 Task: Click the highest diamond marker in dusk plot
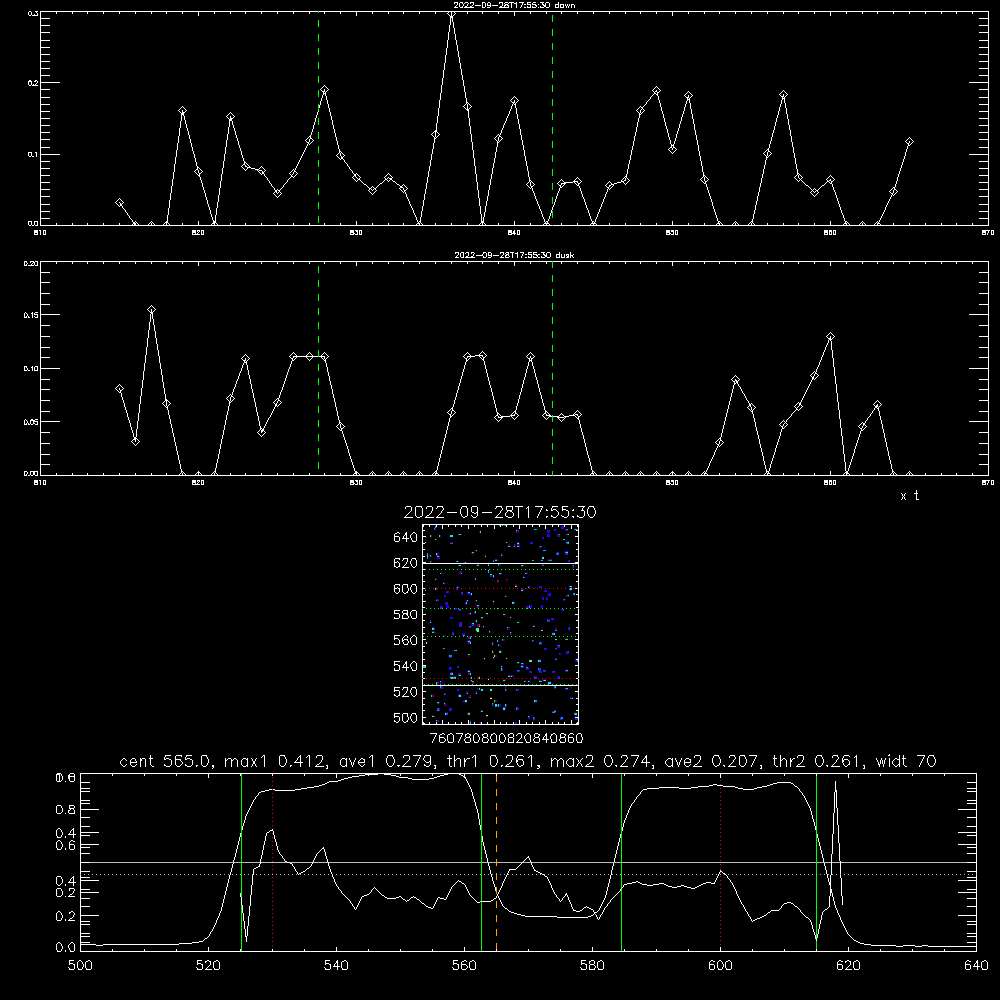[x=151, y=310]
